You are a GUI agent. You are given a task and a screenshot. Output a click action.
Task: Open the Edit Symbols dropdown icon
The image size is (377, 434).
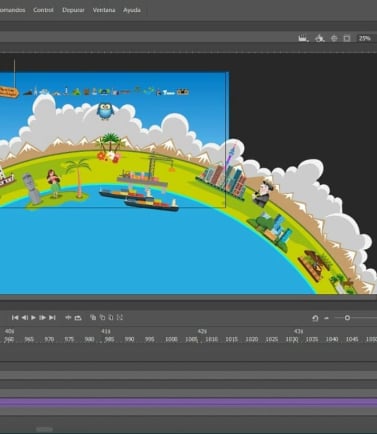click(320, 38)
